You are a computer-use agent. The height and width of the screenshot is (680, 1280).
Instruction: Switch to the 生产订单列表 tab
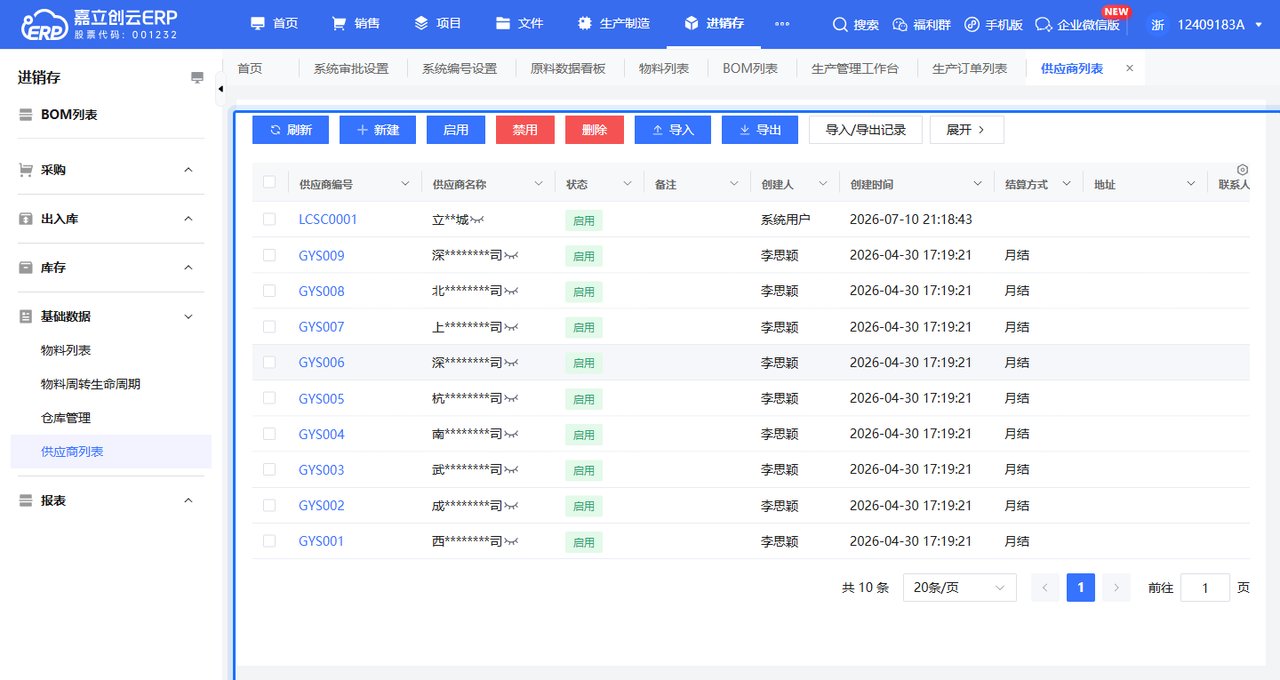point(970,68)
